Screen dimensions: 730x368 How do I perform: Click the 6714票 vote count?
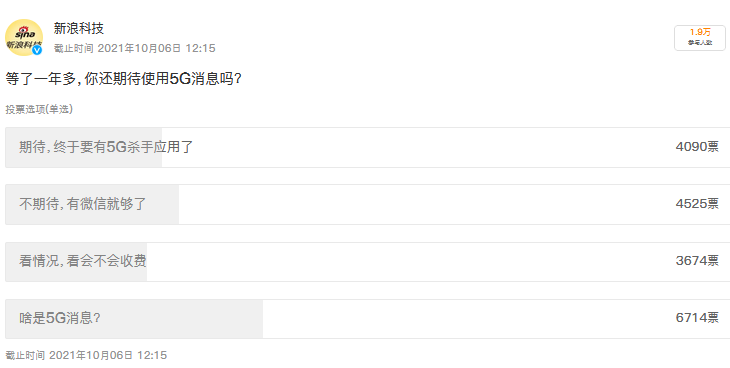point(697,318)
